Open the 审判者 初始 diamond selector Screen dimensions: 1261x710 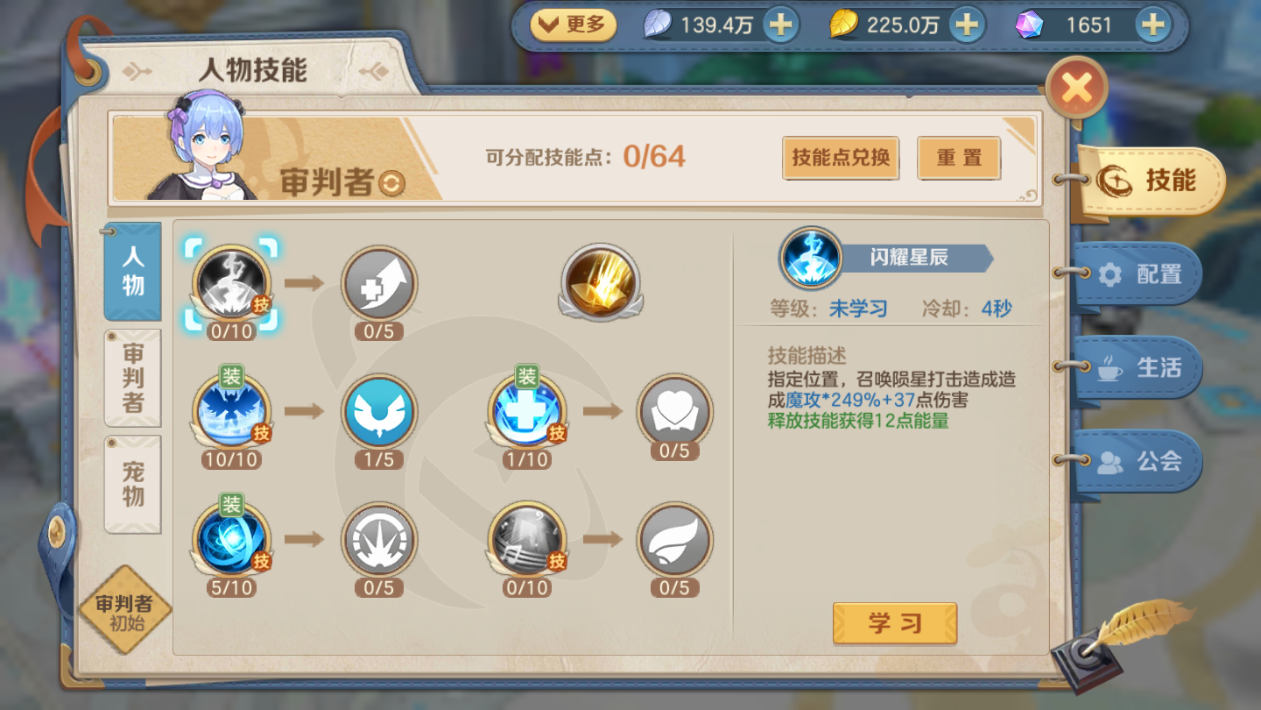click(x=125, y=609)
